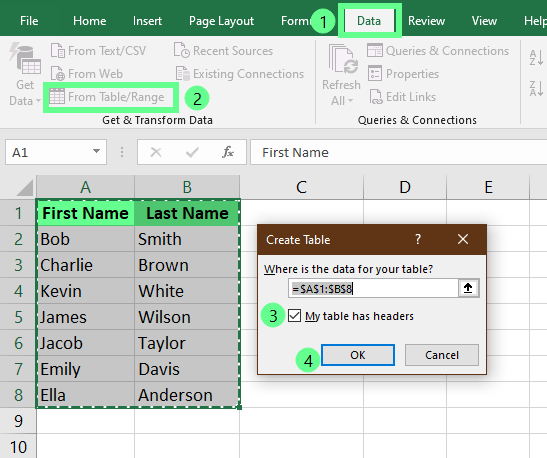Viewport: 547px width, 458px height.
Task: Click the Edit Links command
Action: click(403, 97)
